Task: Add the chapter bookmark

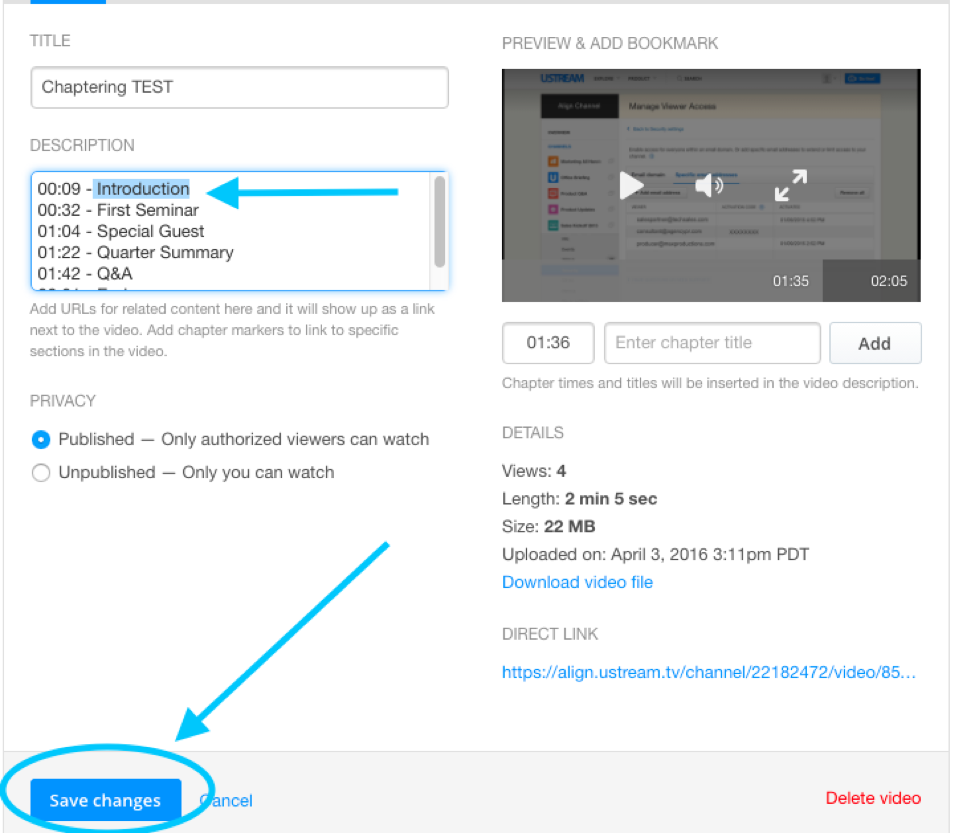Action: (875, 343)
